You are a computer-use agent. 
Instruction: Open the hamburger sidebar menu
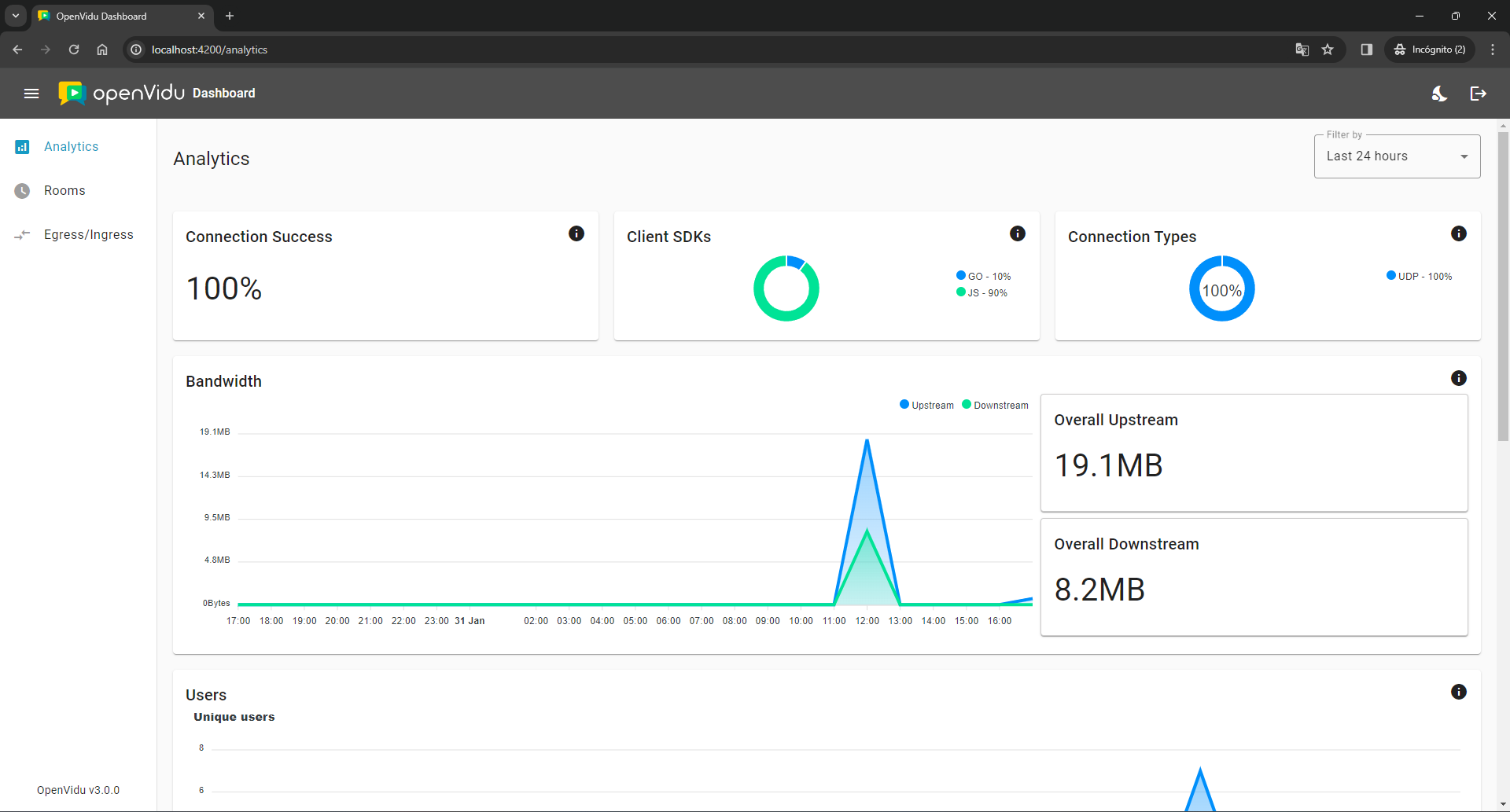(31, 94)
